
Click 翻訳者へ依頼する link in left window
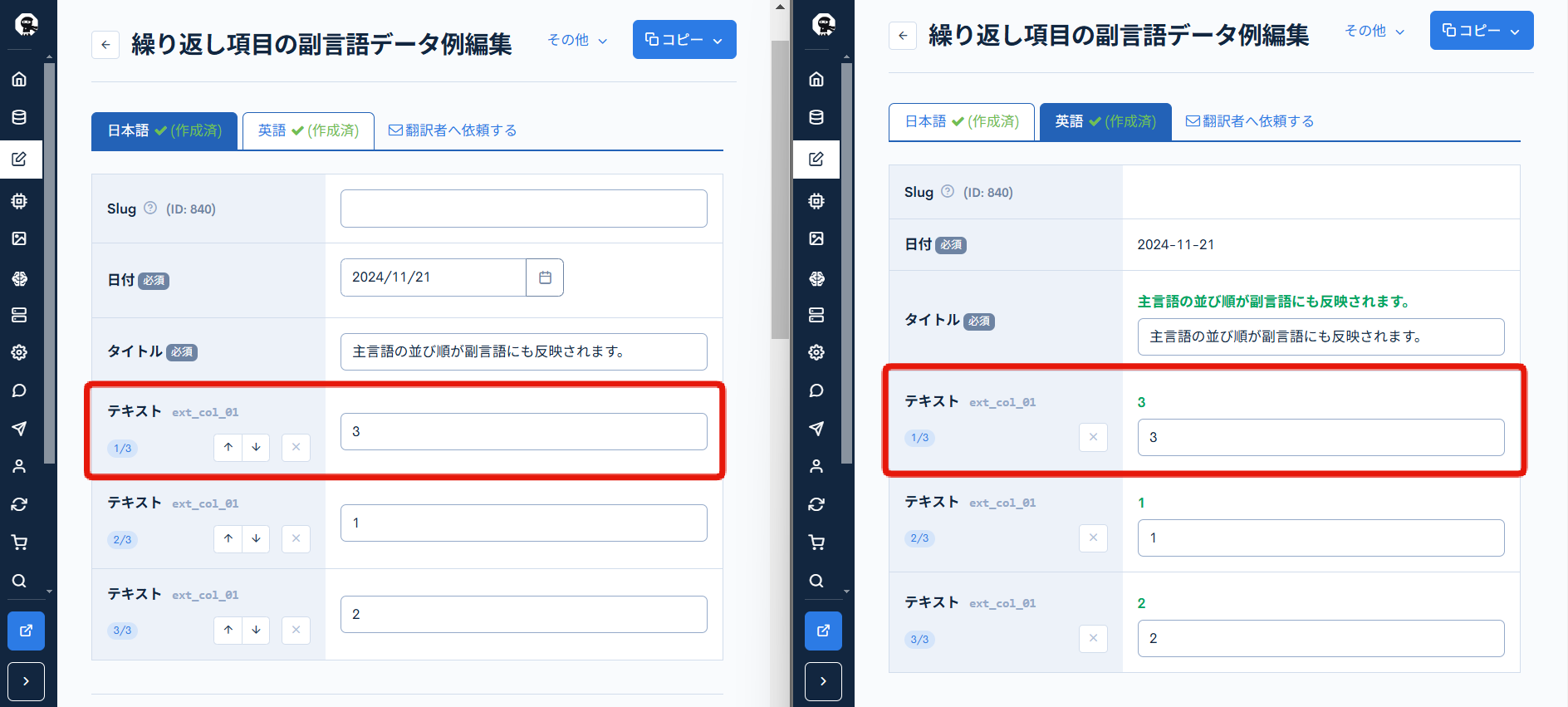pyautogui.click(x=453, y=130)
